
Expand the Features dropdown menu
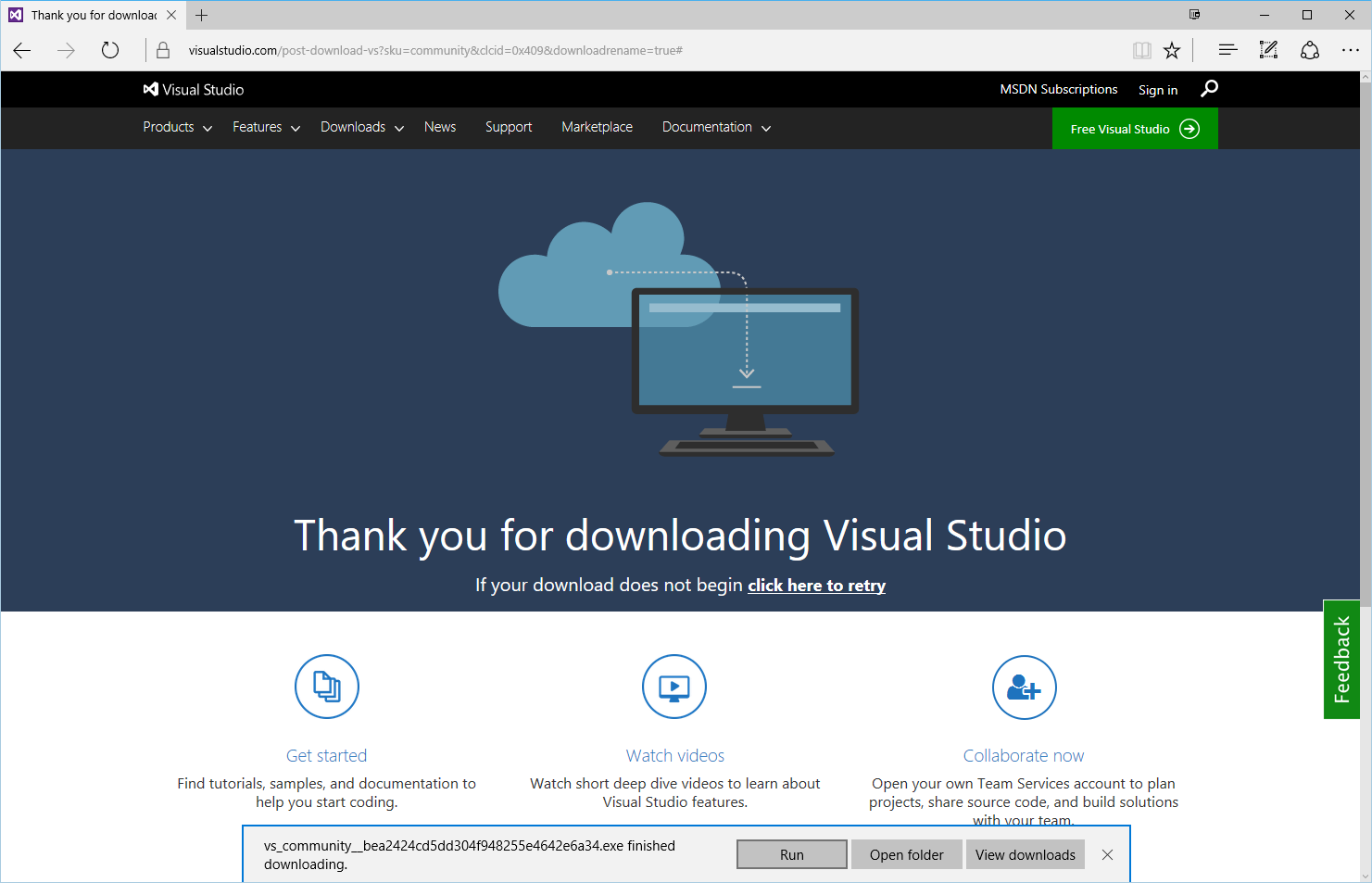267,127
